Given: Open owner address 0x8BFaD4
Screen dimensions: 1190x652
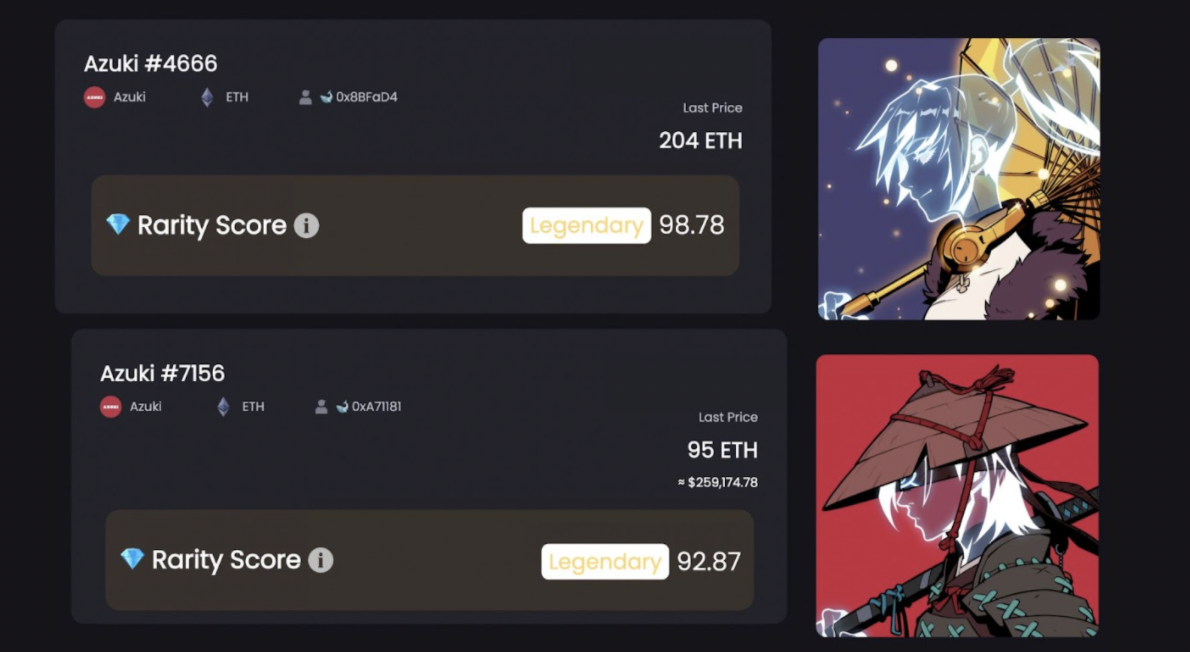Looking at the screenshot, I should tap(367, 97).
